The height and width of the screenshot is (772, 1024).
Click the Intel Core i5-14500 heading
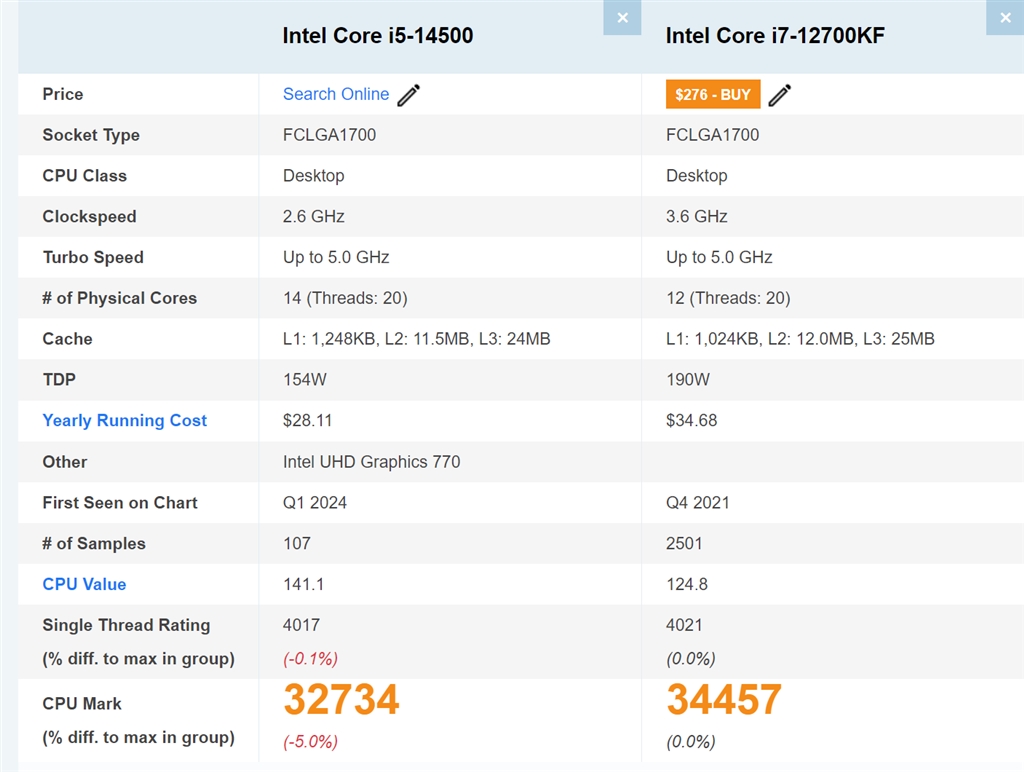(378, 36)
